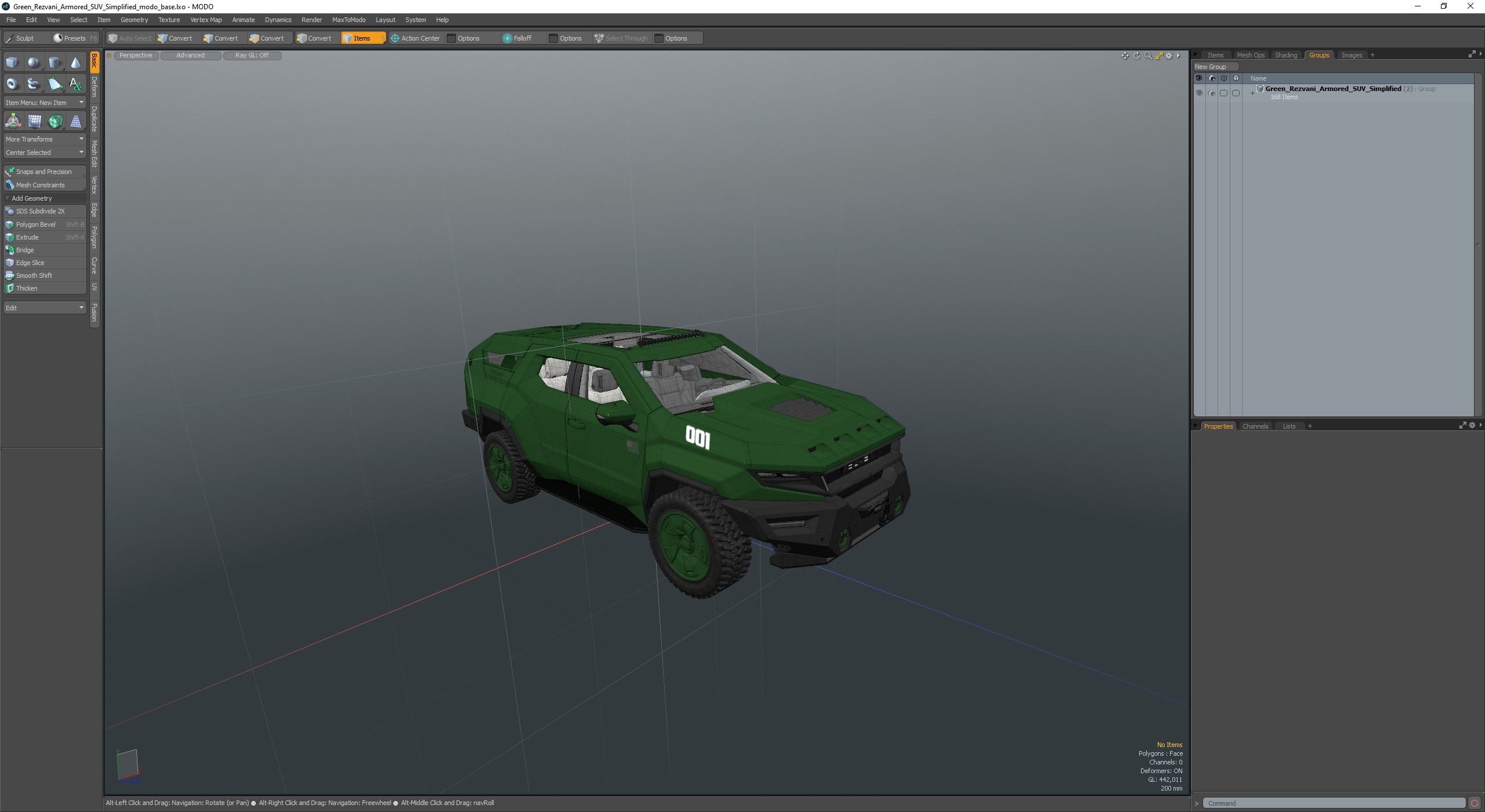Select the Pen polygon tool
The image size is (1485, 812).
coord(55,84)
